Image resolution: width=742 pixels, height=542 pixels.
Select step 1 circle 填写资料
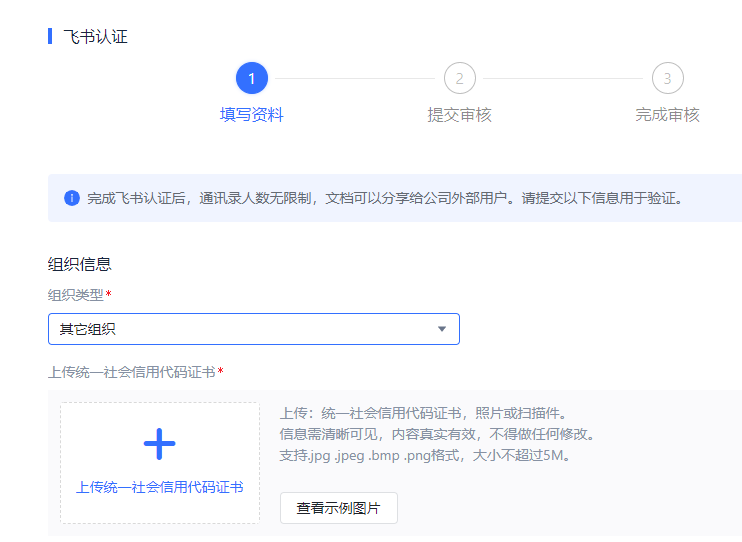[x=252, y=78]
